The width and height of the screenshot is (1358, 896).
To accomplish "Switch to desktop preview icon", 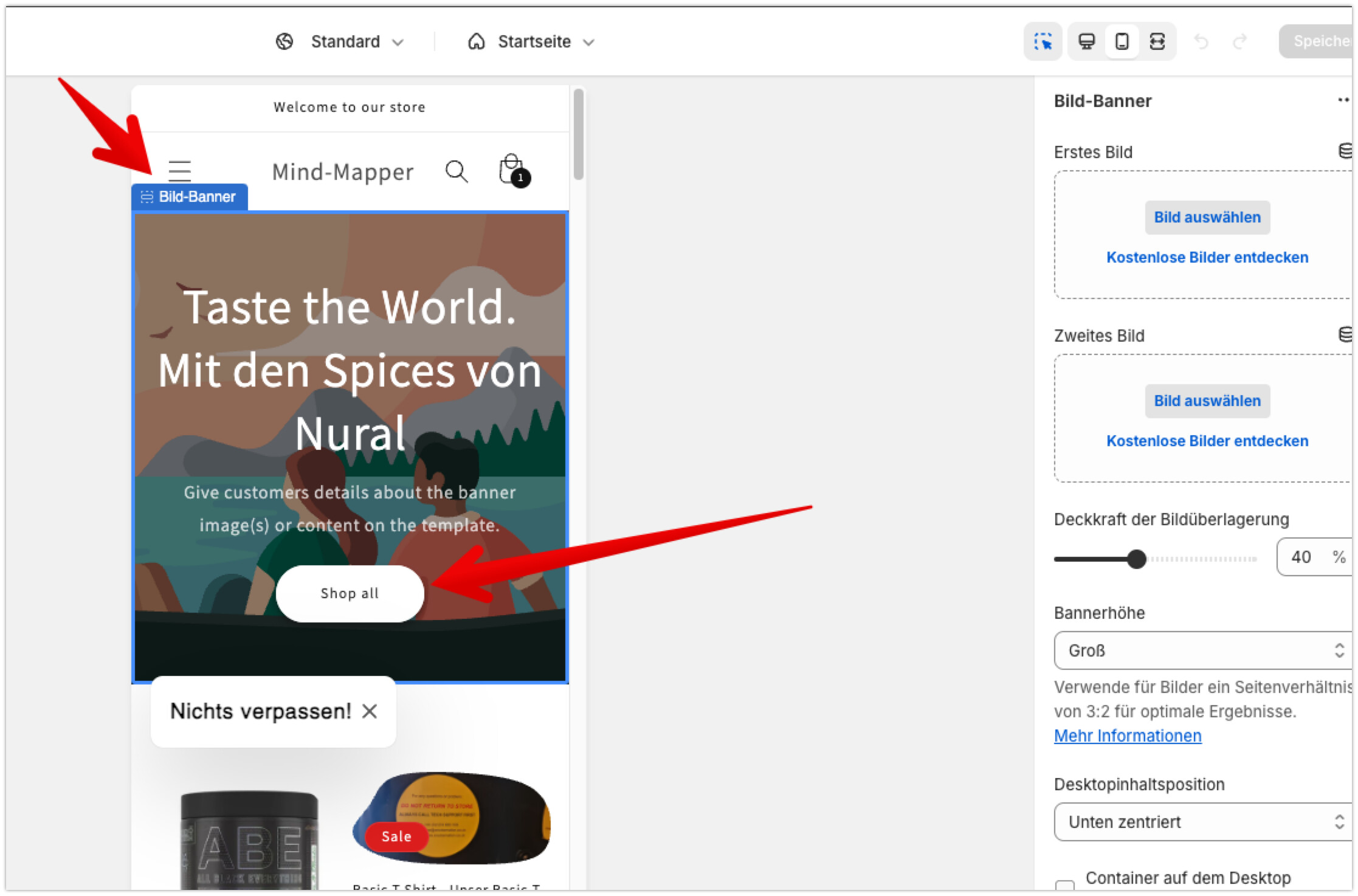I will (x=1086, y=41).
